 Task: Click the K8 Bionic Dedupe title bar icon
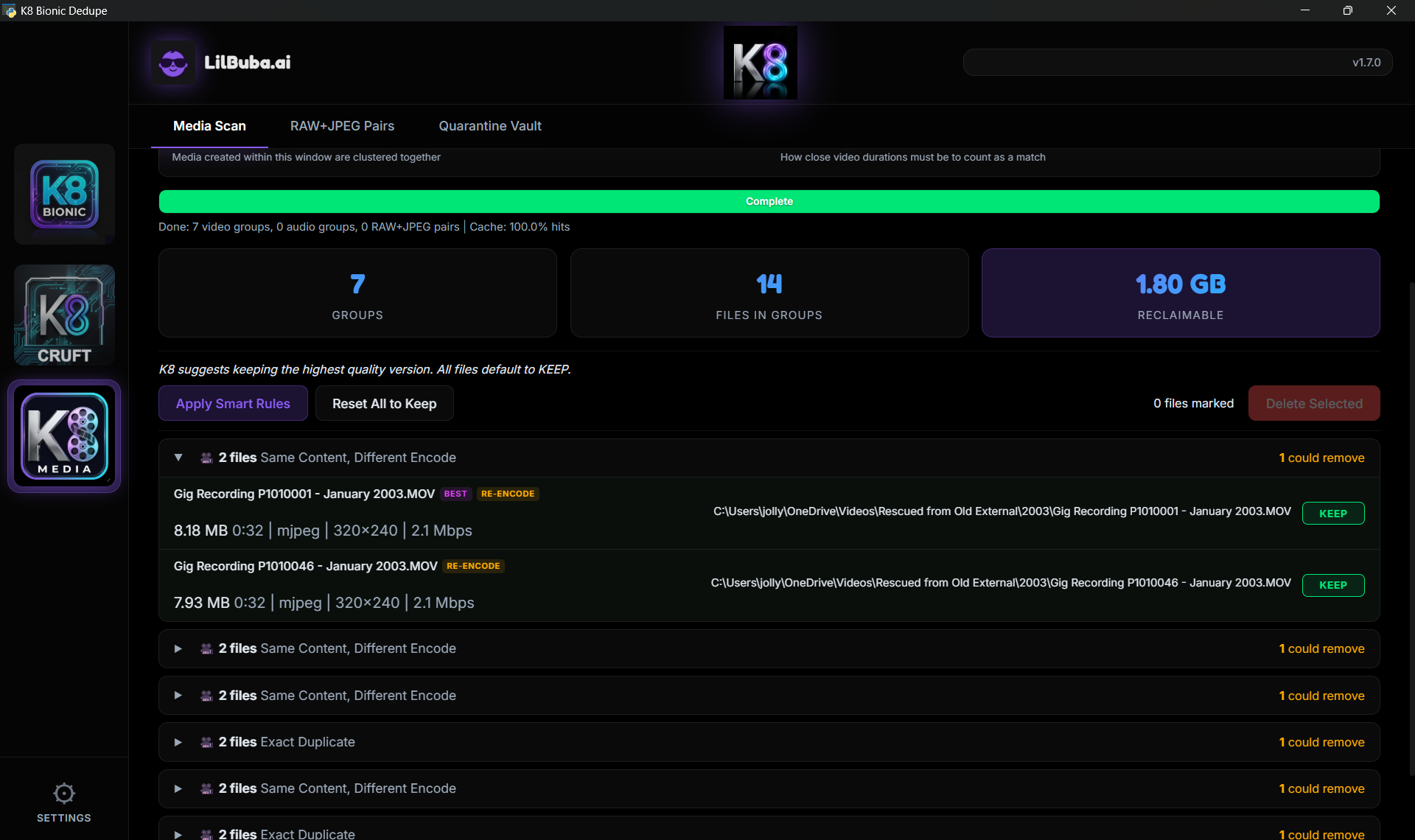10,10
